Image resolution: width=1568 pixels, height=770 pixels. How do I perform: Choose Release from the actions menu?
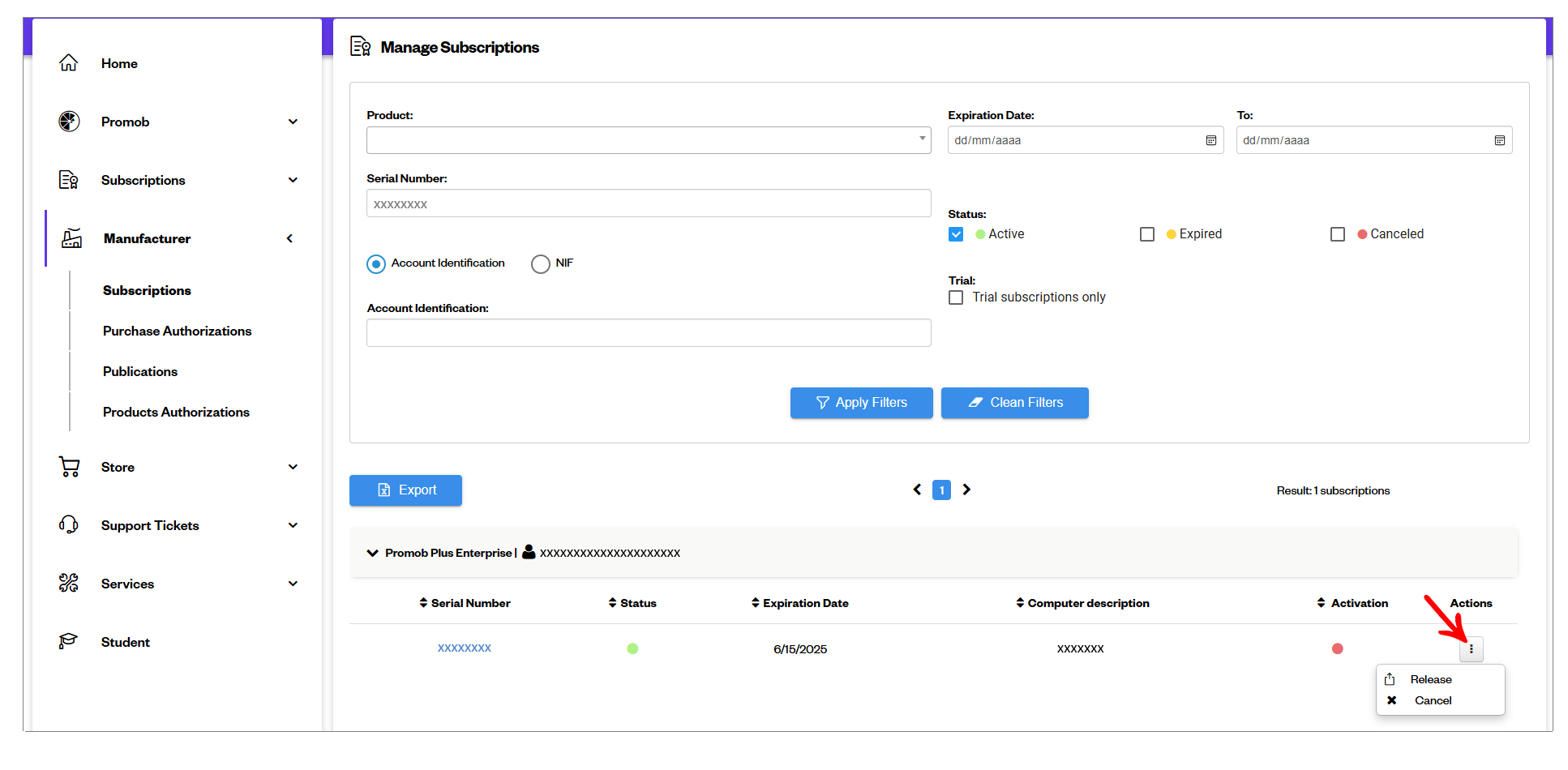pos(1430,679)
